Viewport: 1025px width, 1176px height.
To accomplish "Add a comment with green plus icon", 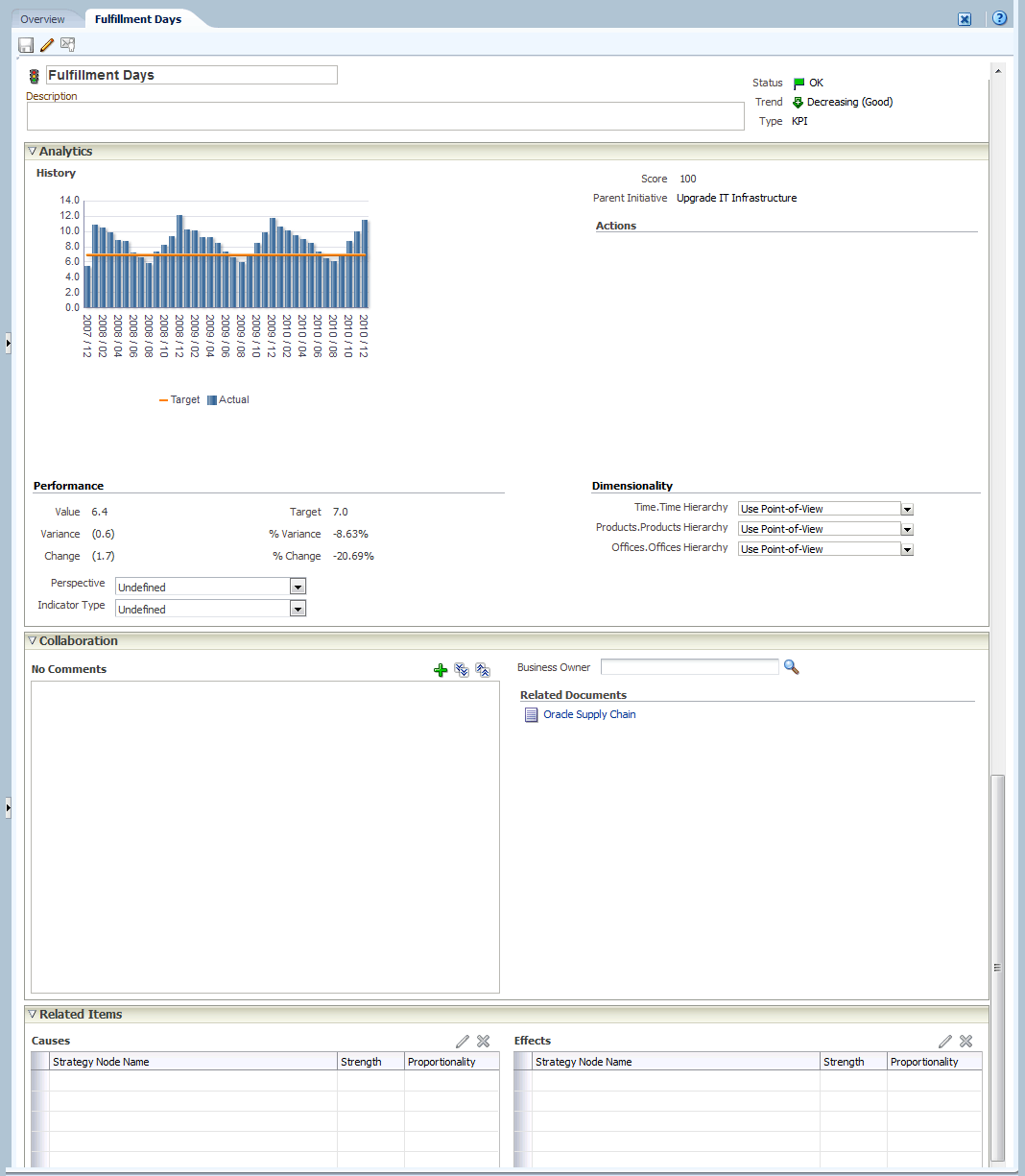I will click(441, 670).
